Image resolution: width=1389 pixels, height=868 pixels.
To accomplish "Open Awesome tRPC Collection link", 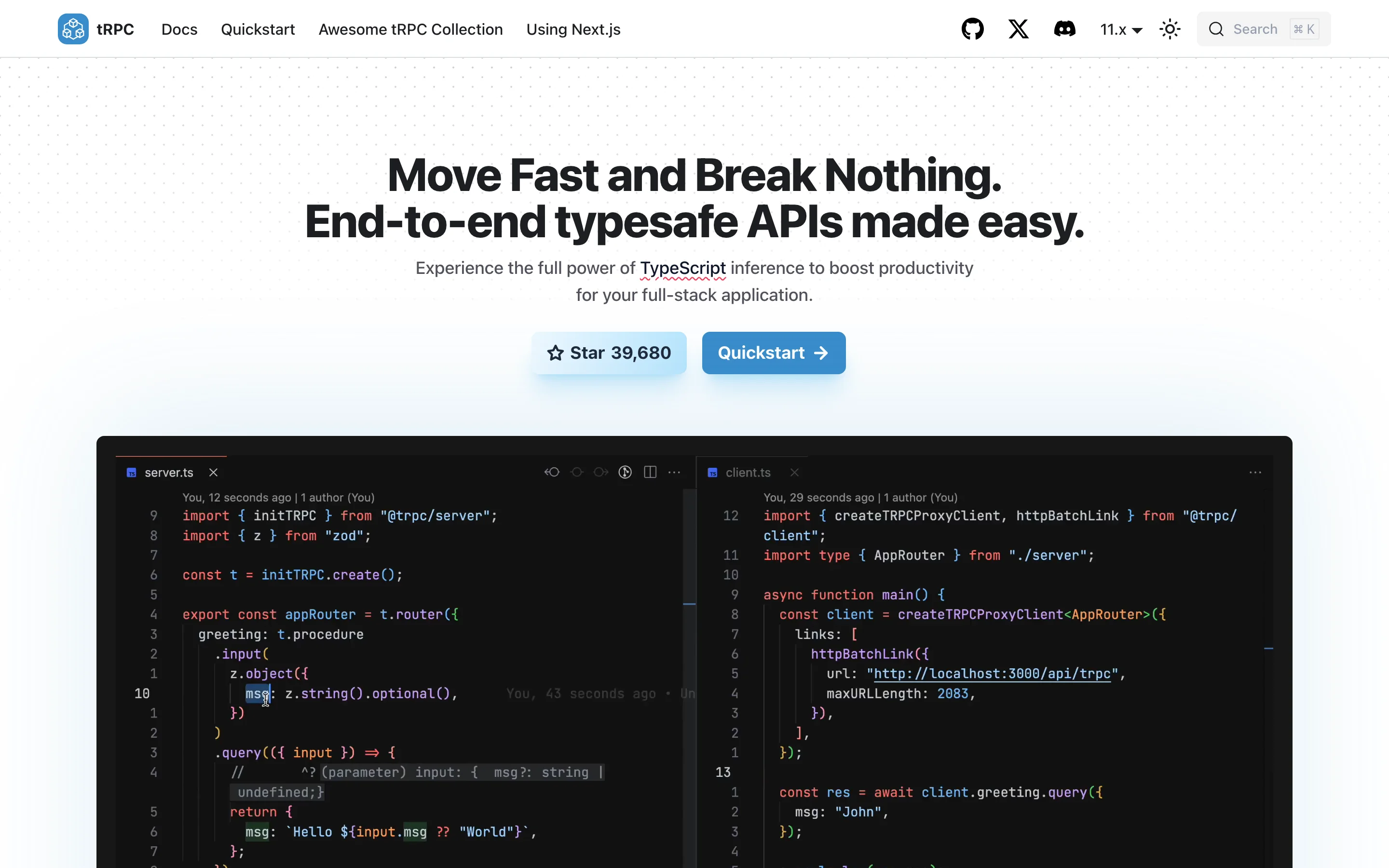I will [410, 29].
